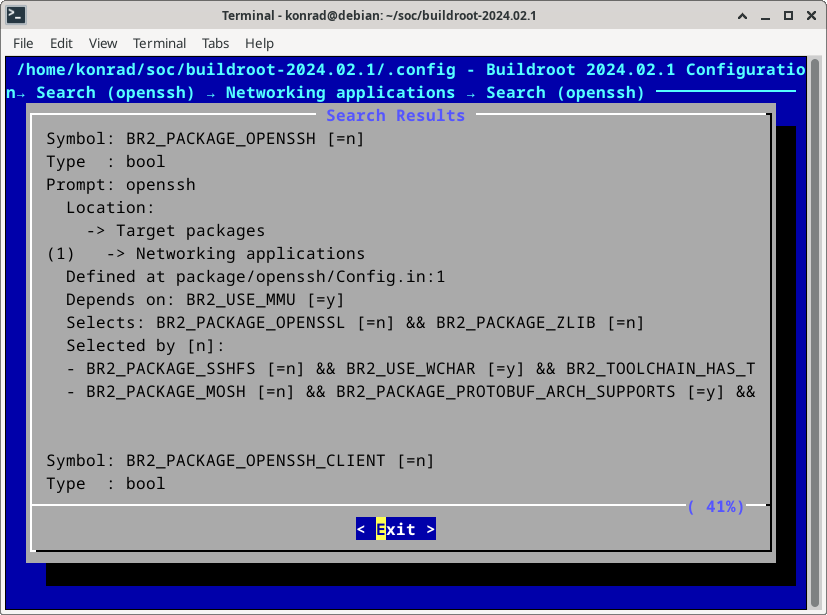Click the 'Location:' label

[x=110, y=208]
